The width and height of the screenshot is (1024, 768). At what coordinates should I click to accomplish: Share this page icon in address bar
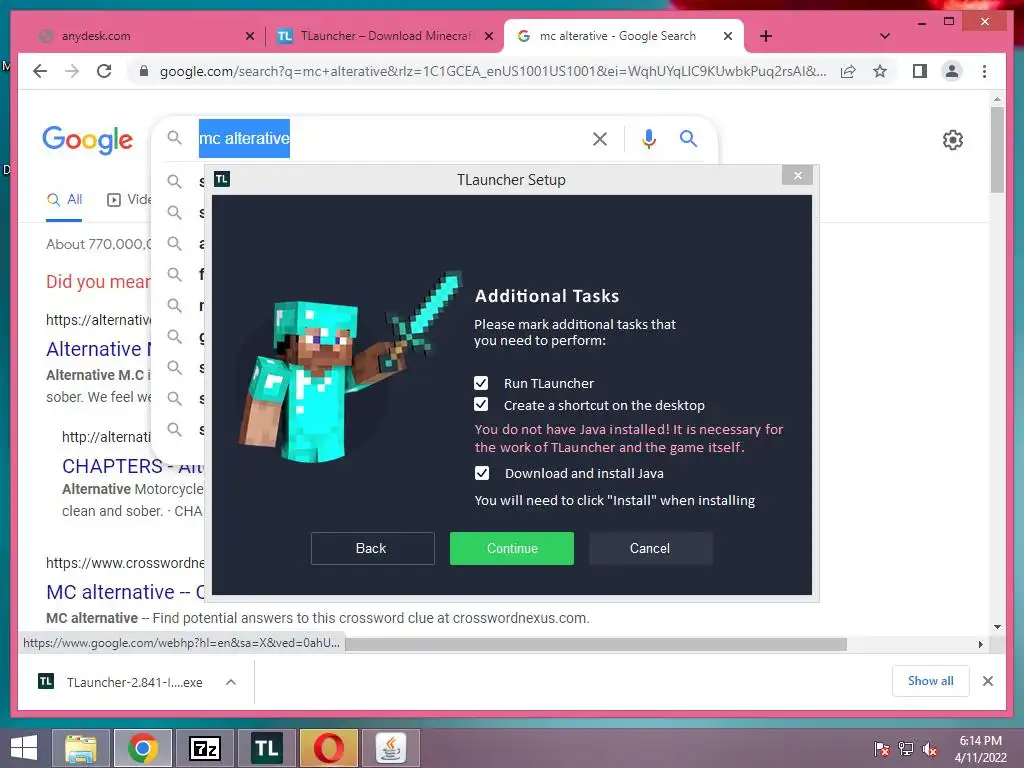848,71
